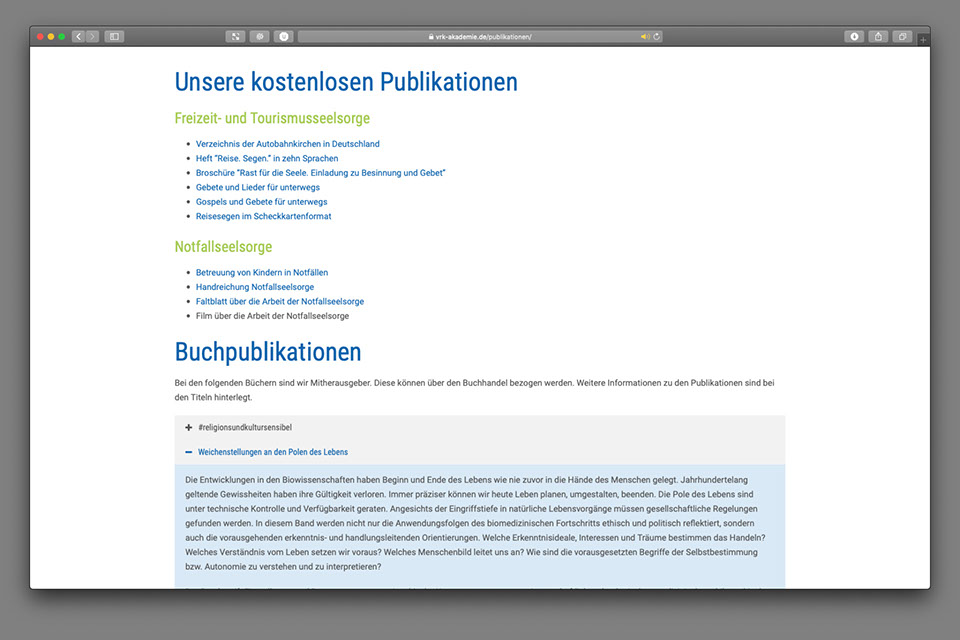This screenshot has width=960, height=640.
Task: Open Verzeichnis der Autobahnkirchen in Deutschland
Action: click(x=287, y=144)
